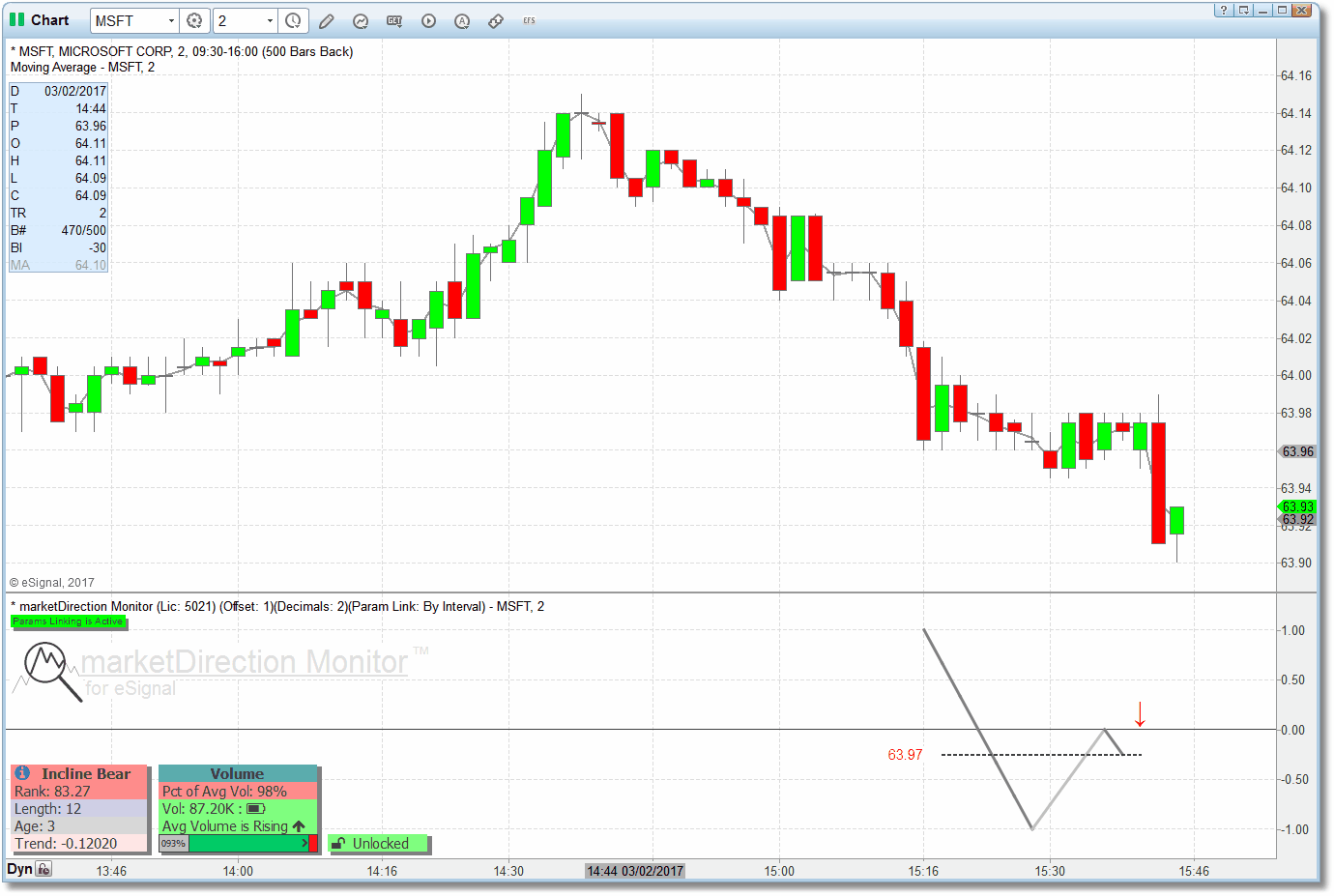Click the TR 2 row in data box
Screen dimensions: 1334x896
coord(58,213)
